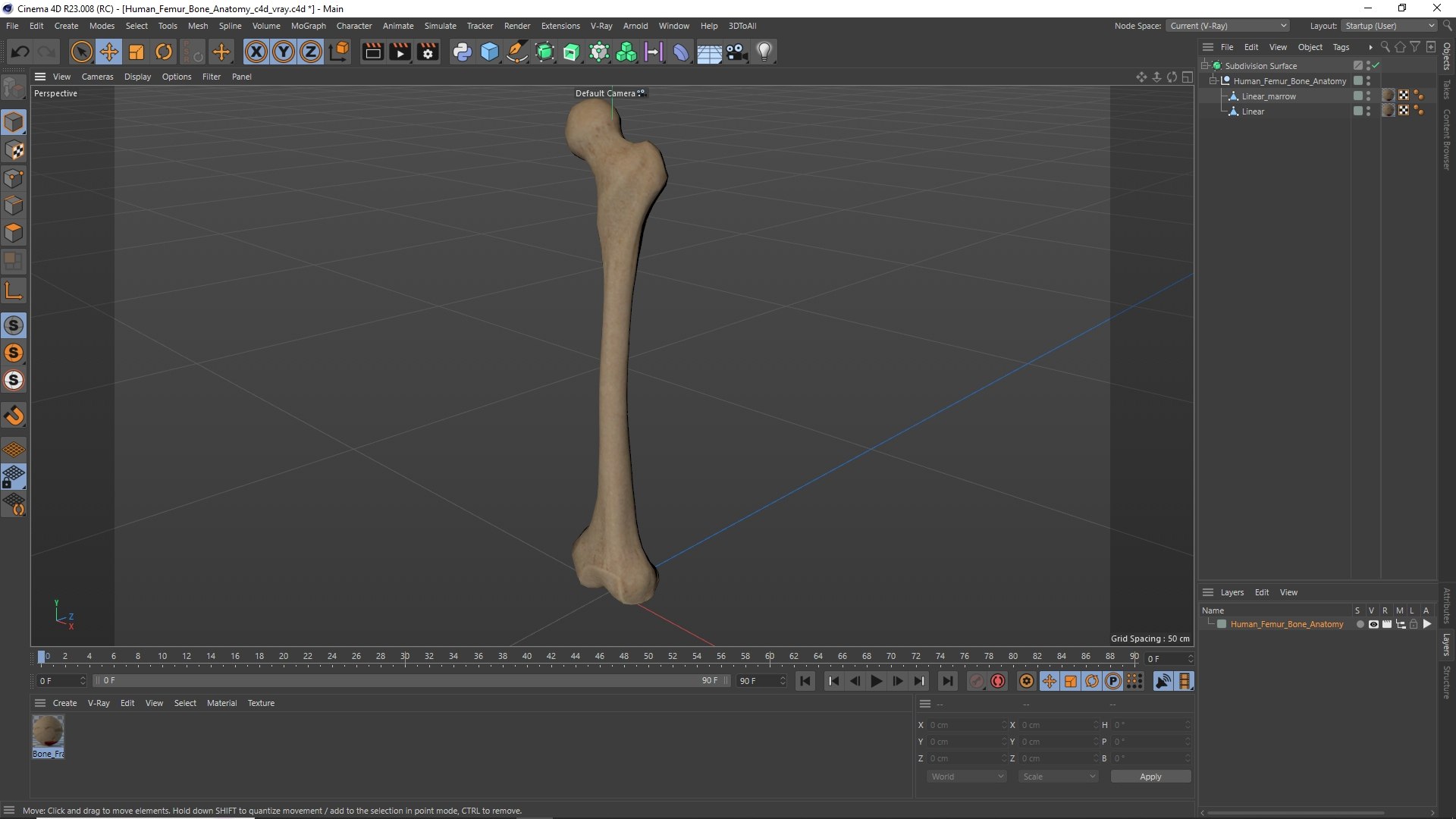The width and height of the screenshot is (1456, 819).
Task: Open viewport hamburger menu
Action: pos(40,77)
